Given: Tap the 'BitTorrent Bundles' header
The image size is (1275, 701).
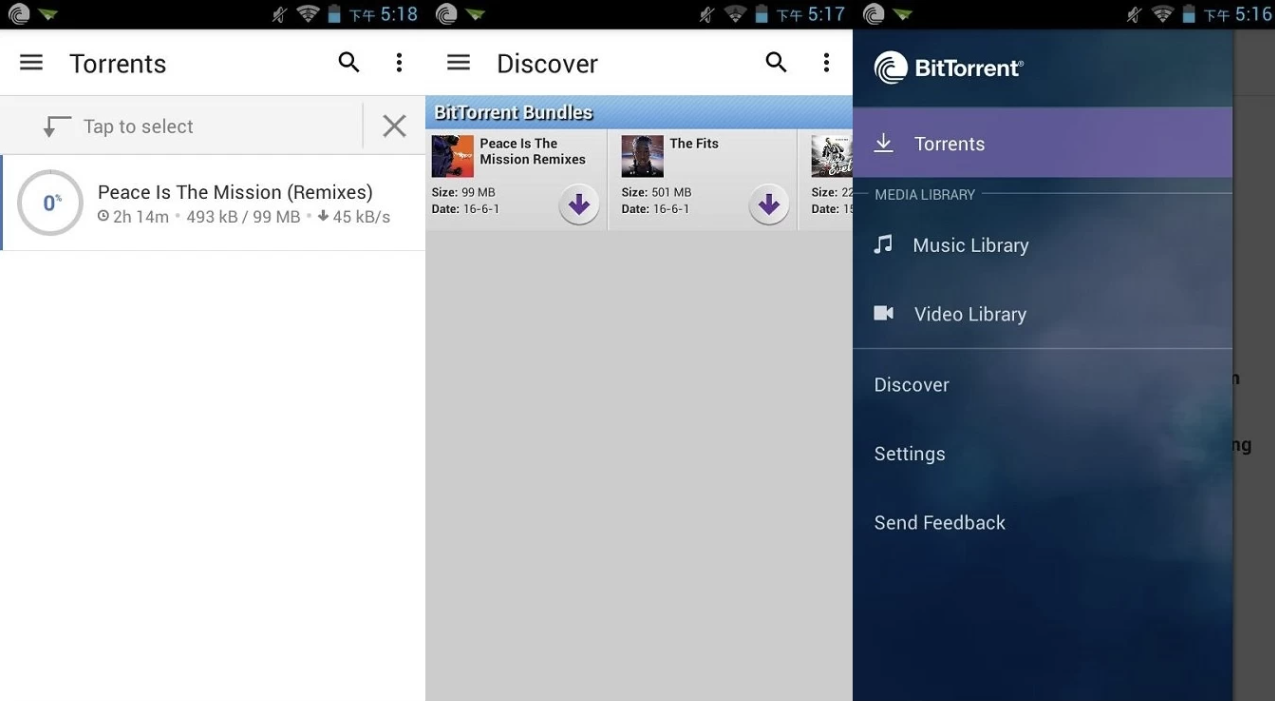Looking at the screenshot, I should click(x=514, y=113).
